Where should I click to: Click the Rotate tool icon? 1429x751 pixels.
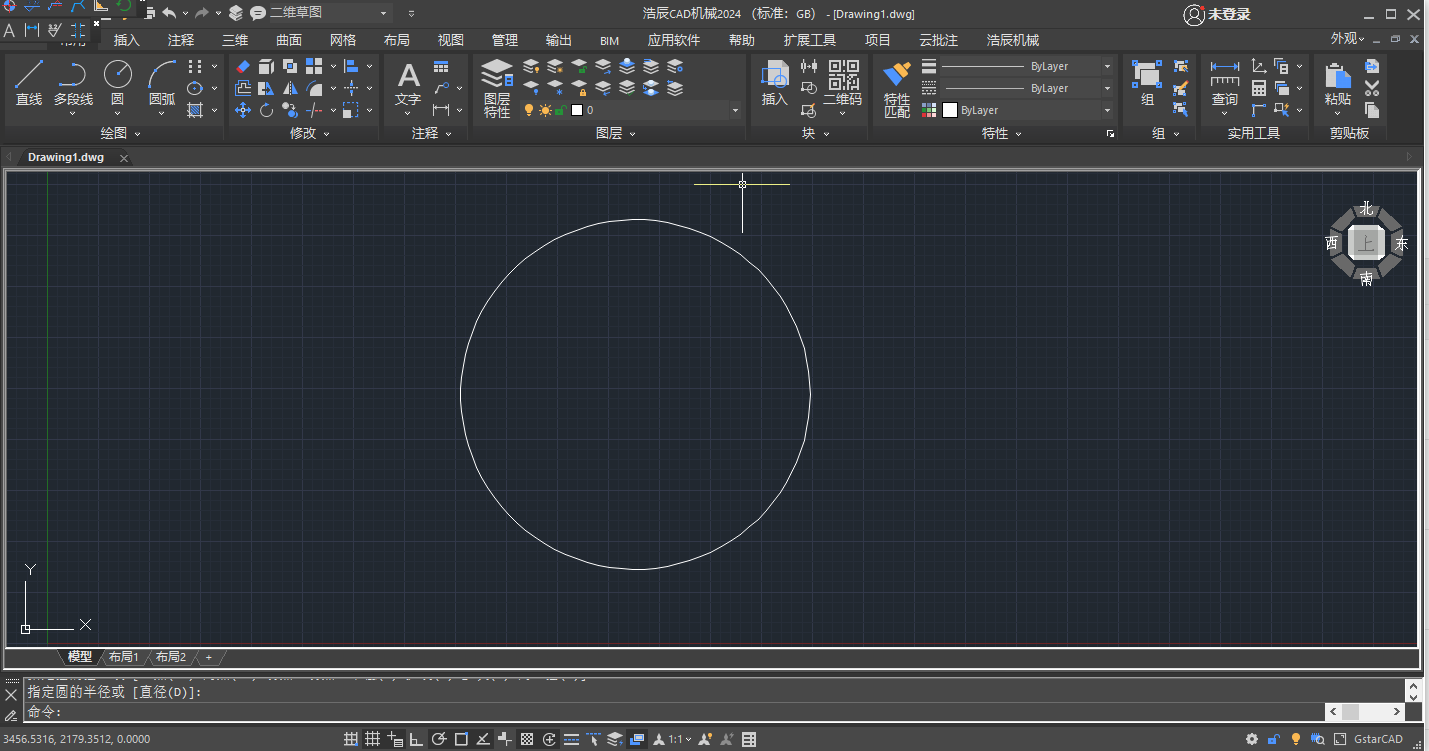(x=266, y=110)
